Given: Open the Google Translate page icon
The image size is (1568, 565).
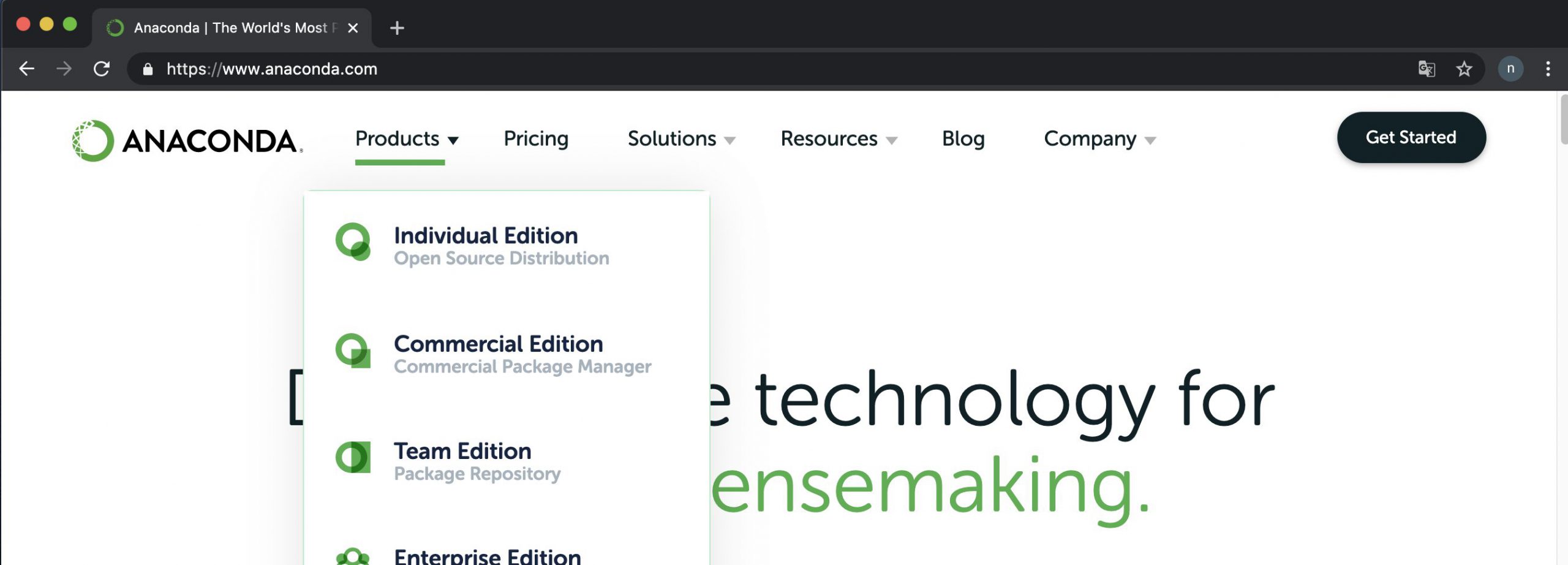Looking at the screenshot, I should [x=1427, y=69].
